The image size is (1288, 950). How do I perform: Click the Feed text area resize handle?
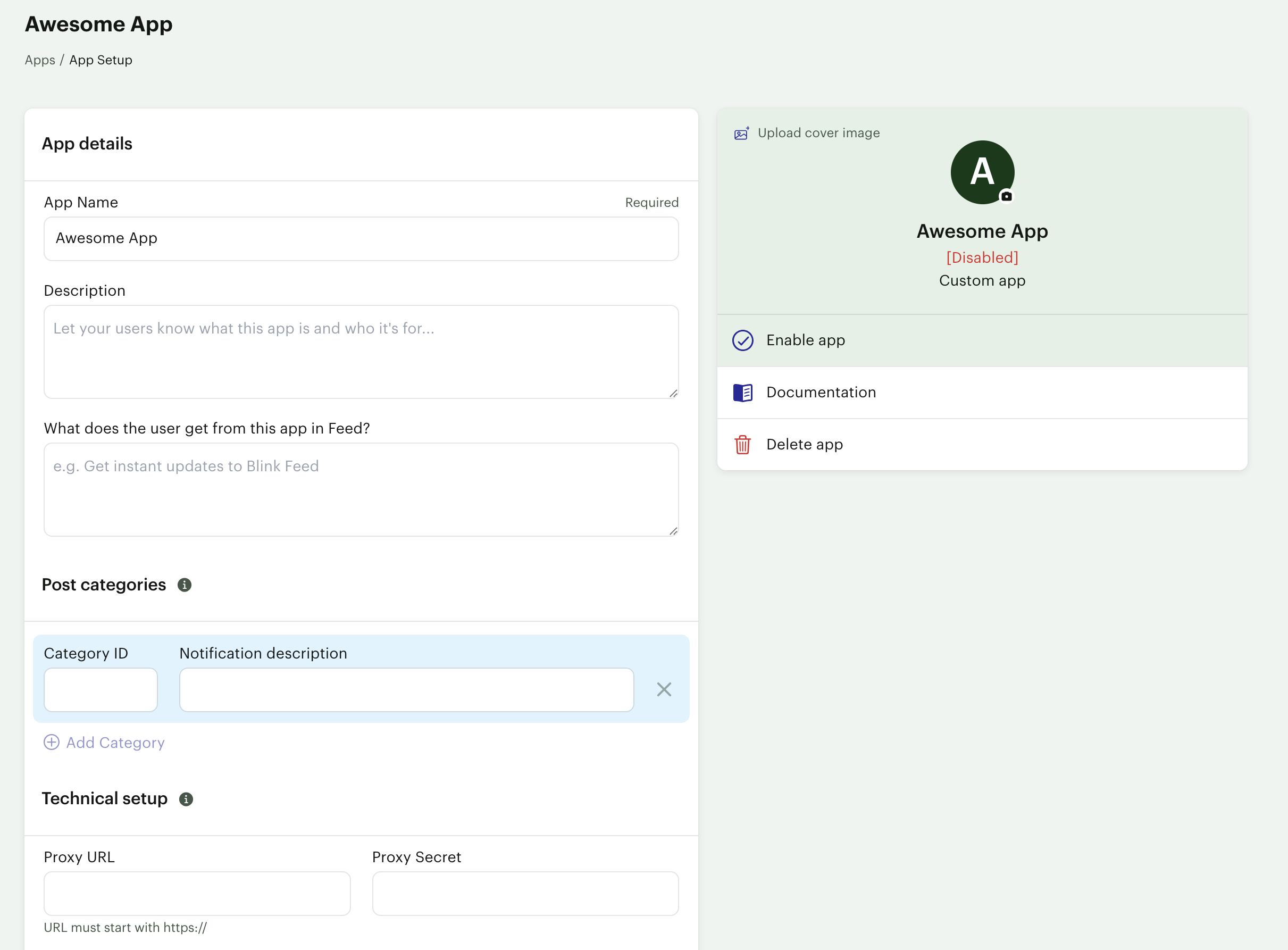point(673,531)
